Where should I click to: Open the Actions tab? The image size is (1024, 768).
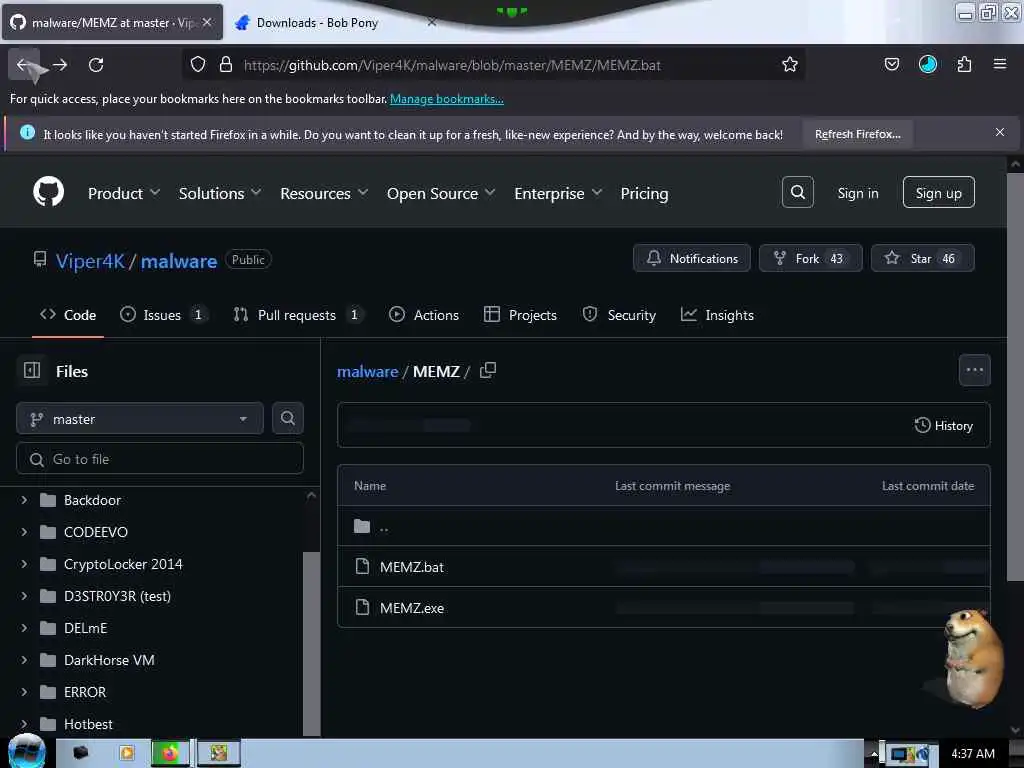click(424, 315)
